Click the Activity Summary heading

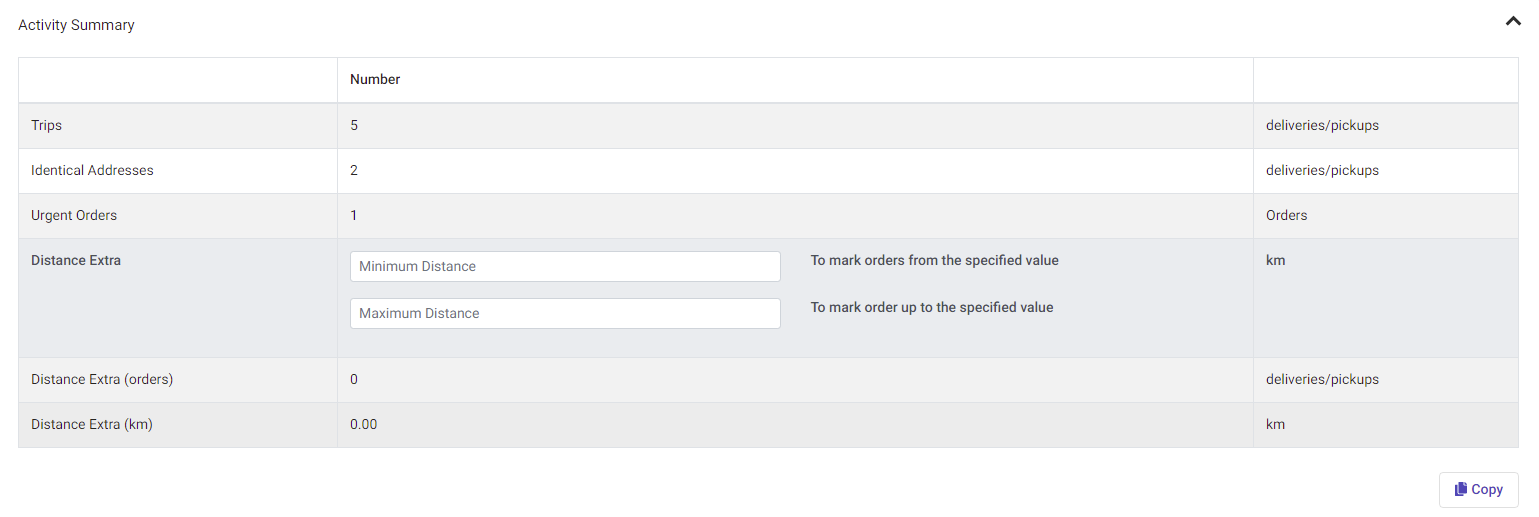click(x=76, y=25)
